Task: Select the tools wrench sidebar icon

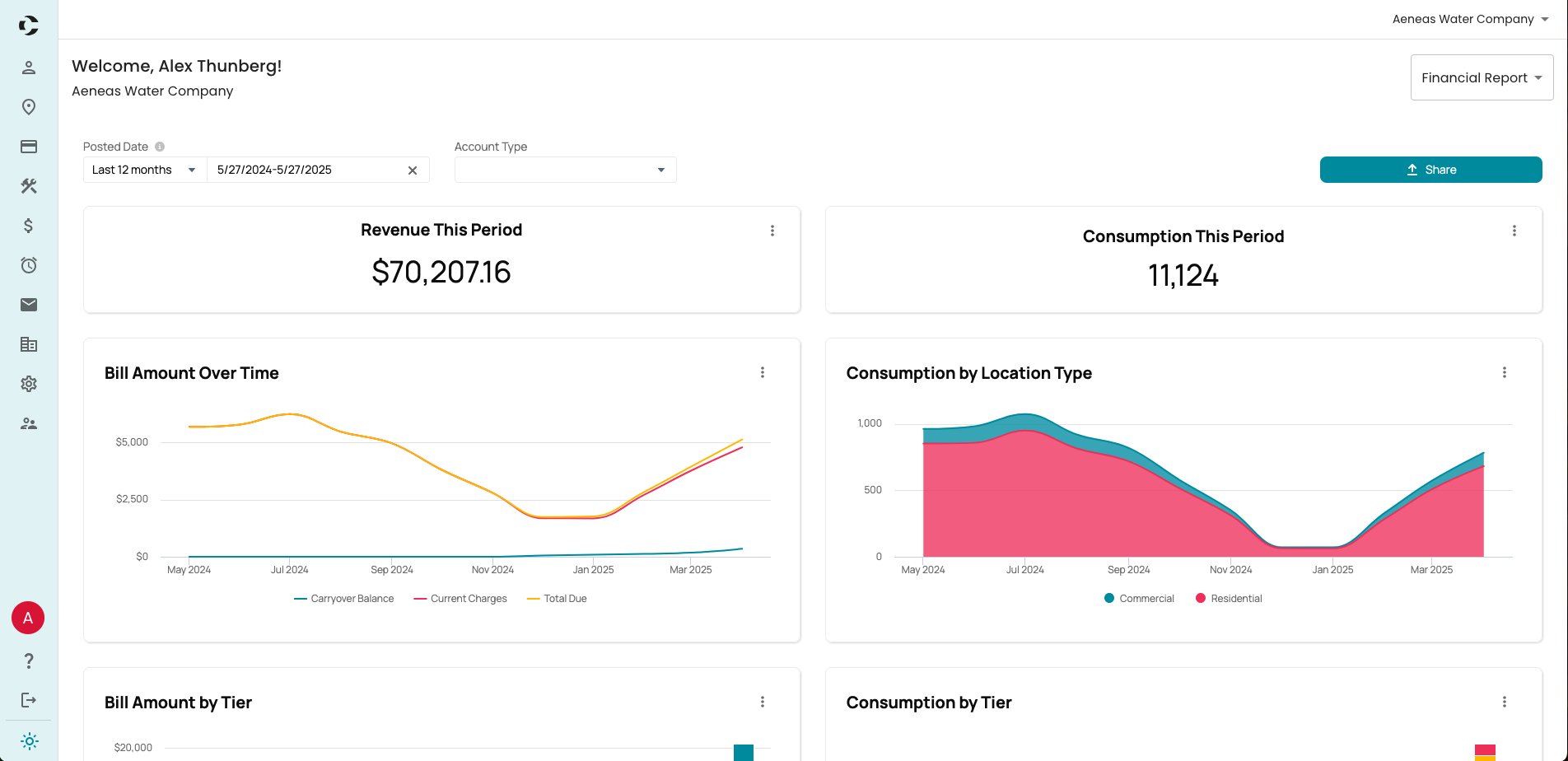Action: [x=29, y=186]
